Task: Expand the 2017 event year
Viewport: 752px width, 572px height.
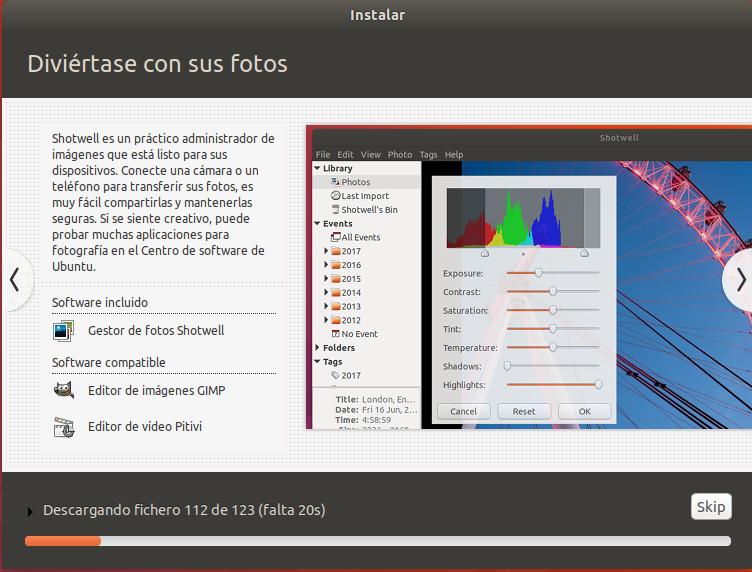Action: pos(326,251)
